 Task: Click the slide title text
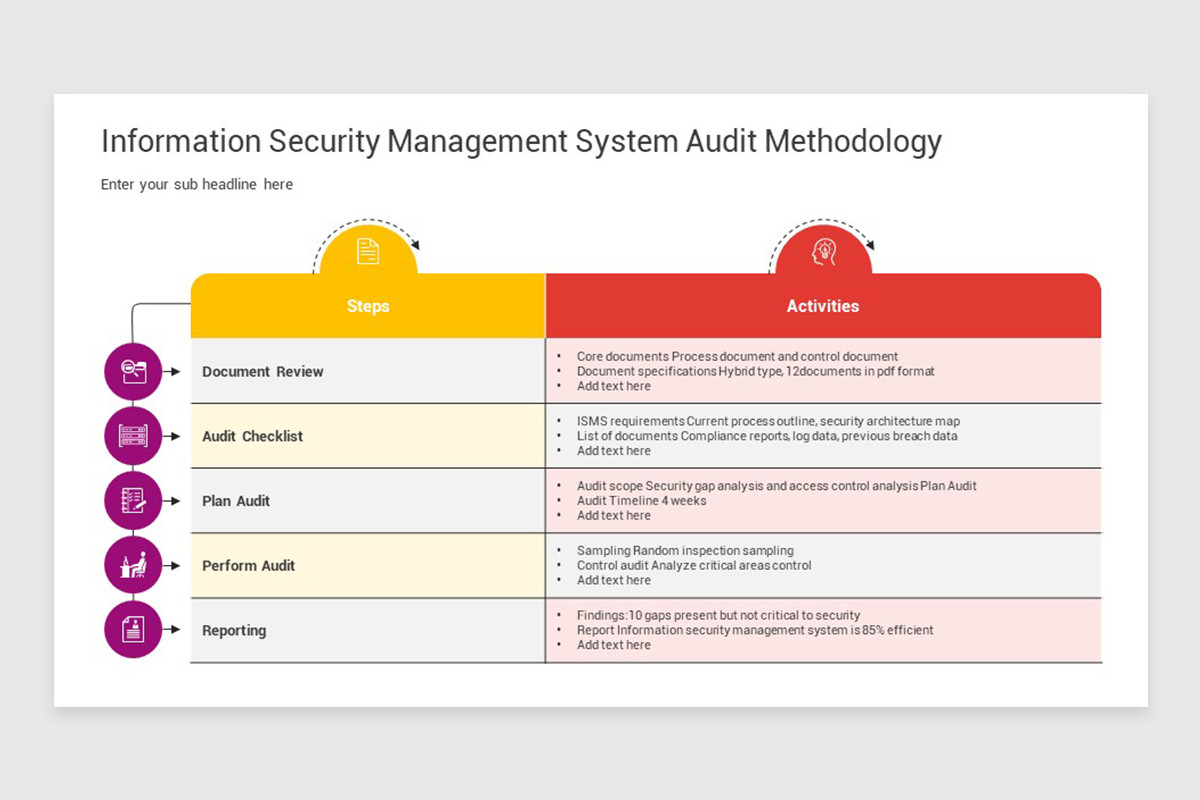(521, 142)
